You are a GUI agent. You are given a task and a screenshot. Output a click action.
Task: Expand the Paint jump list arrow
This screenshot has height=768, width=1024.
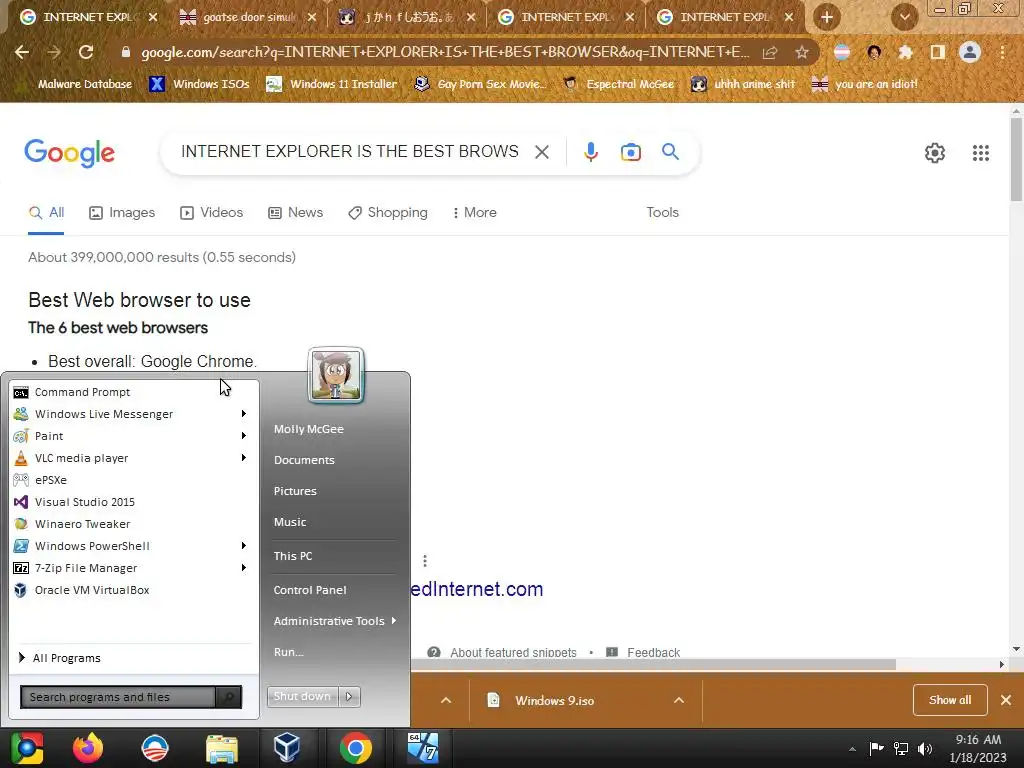(x=244, y=436)
